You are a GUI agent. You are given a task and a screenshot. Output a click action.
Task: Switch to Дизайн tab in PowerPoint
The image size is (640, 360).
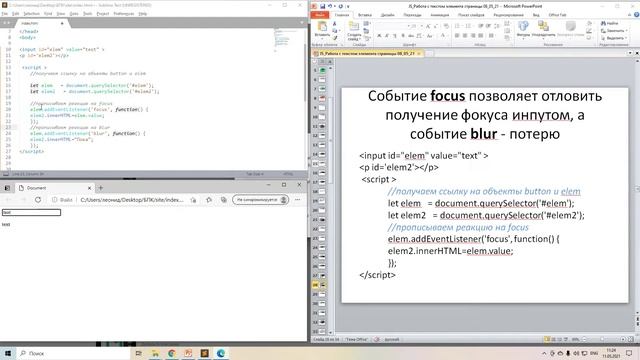[x=387, y=15]
